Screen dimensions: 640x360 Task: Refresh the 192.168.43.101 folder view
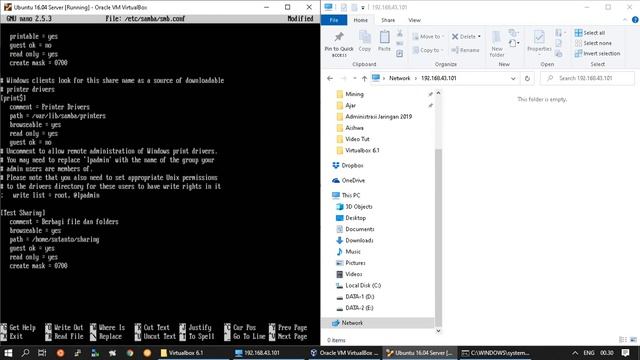[x=527, y=78]
